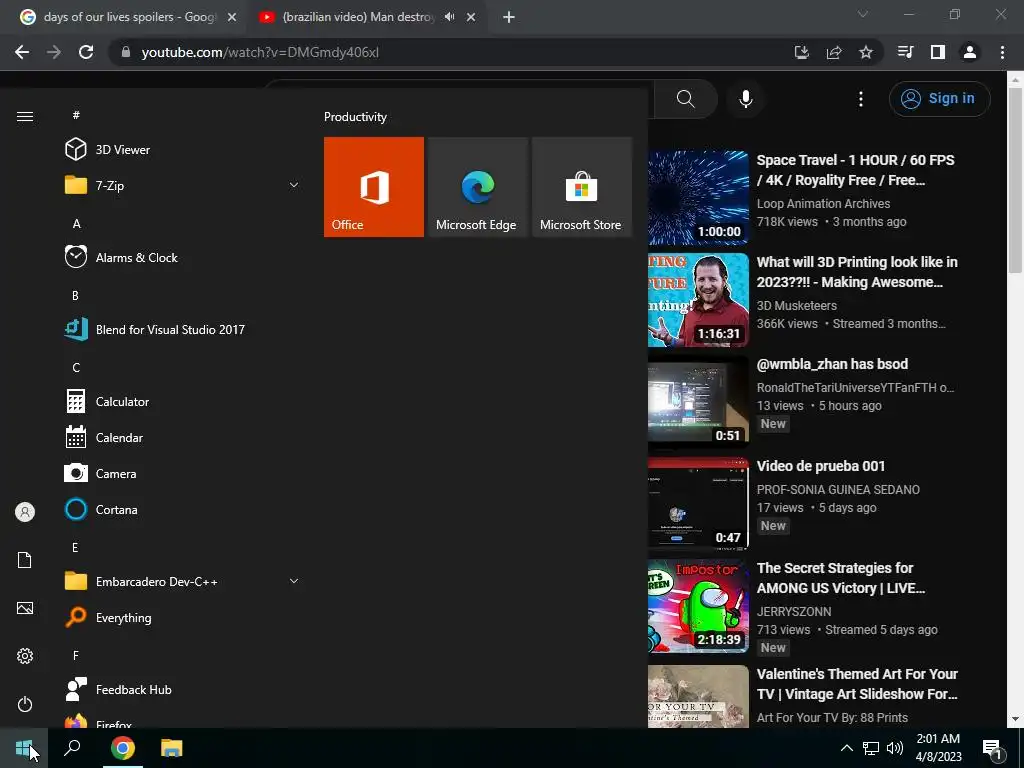Reload the current page
Viewport: 1024px width, 768px height.
click(86, 52)
